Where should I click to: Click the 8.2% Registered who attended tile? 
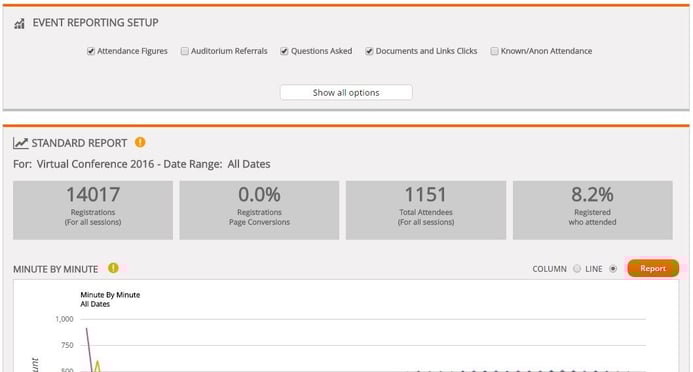pyautogui.click(x=593, y=210)
